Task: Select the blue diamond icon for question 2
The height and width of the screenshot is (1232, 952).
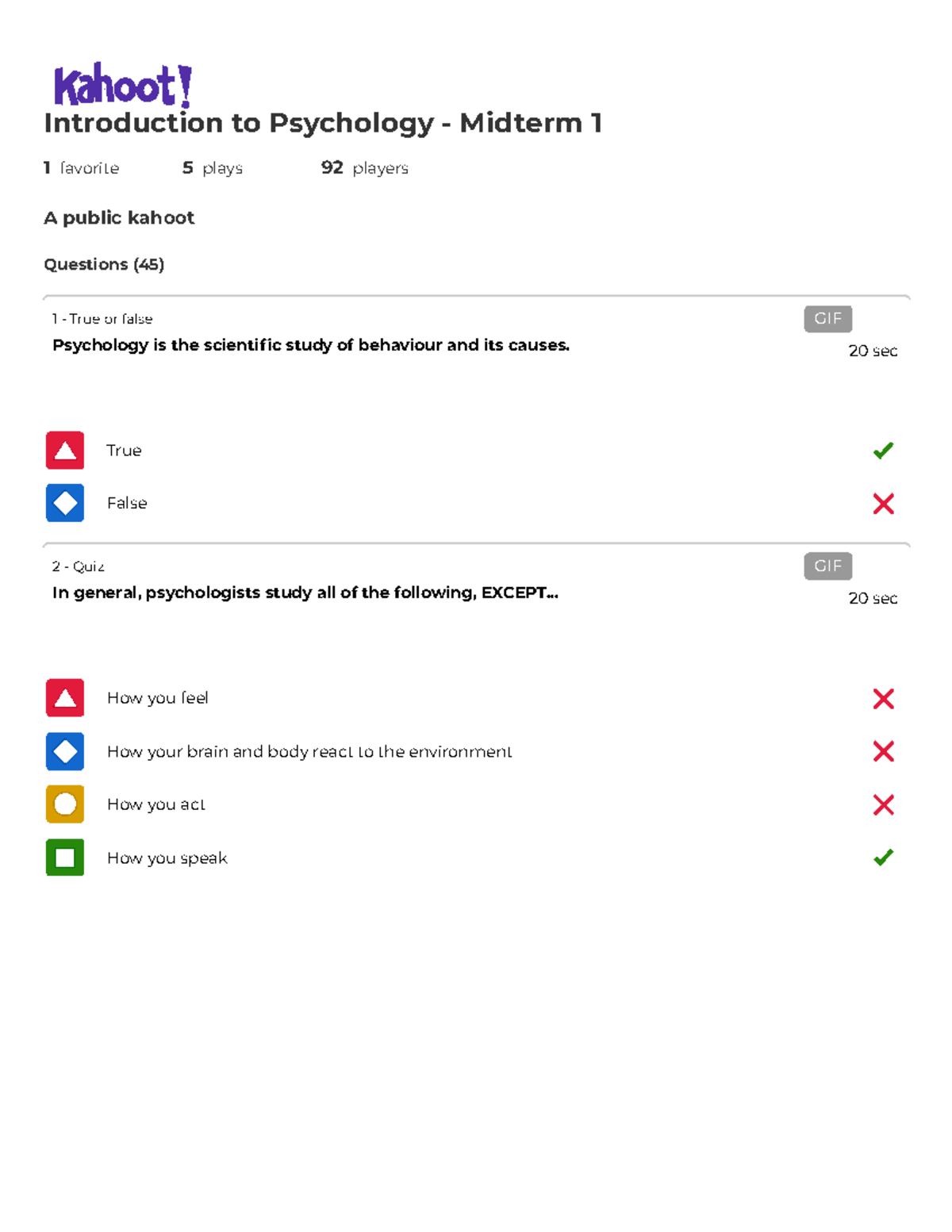Action: 65,751
